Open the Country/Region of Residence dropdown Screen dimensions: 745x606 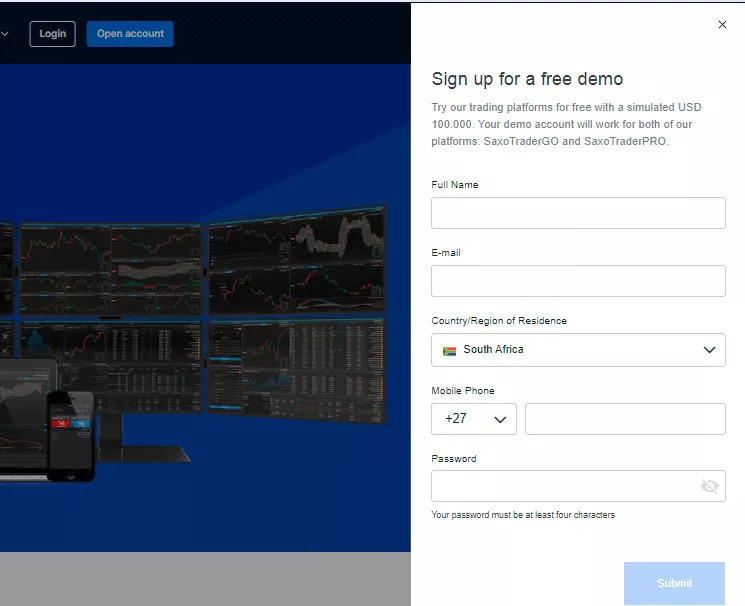(578, 350)
